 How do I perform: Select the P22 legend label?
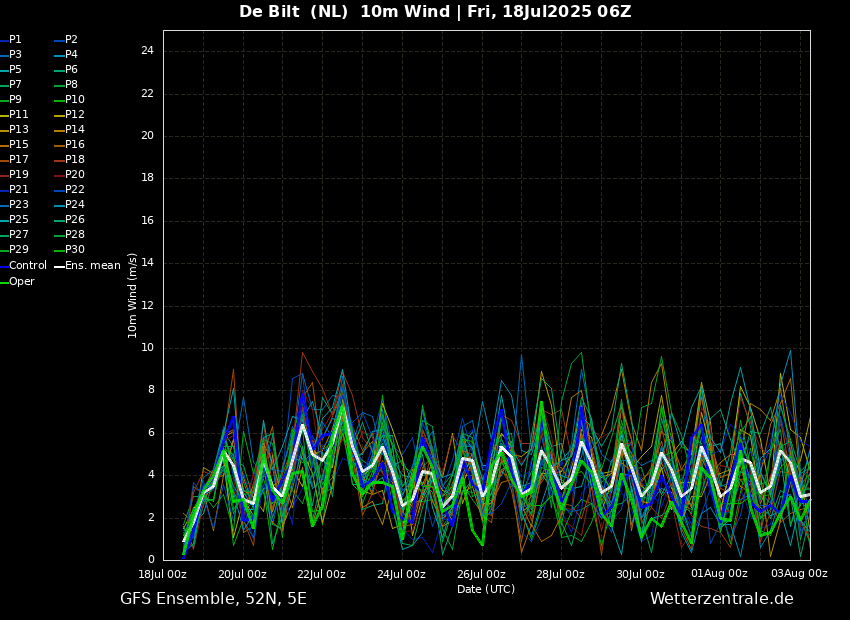75,190
